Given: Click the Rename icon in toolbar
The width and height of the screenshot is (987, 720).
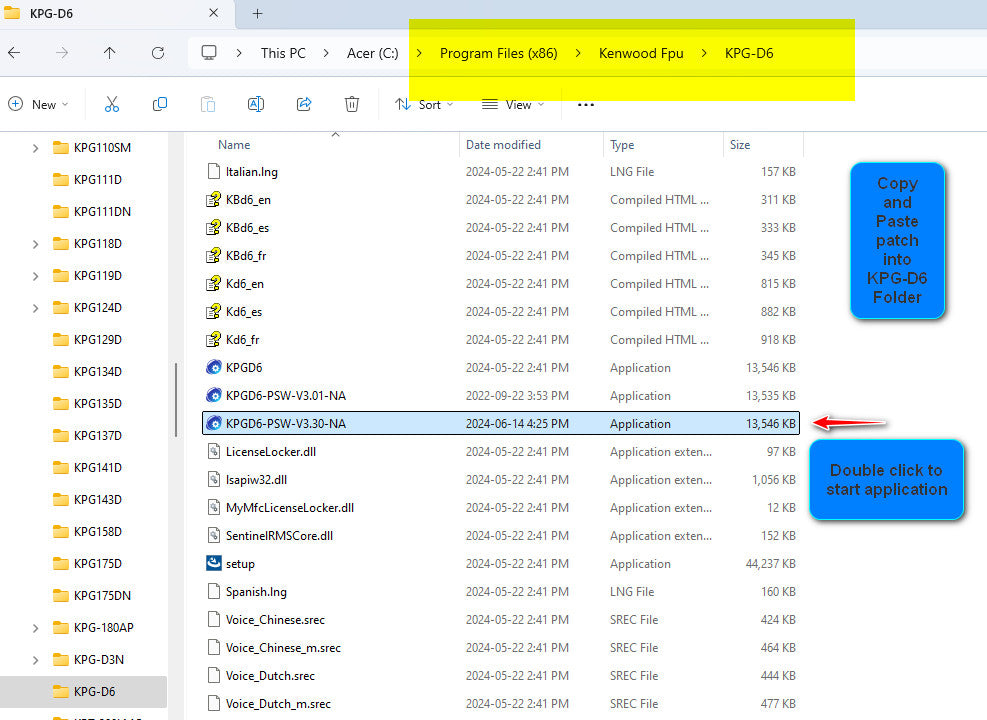Looking at the screenshot, I should (x=256, y=104).
